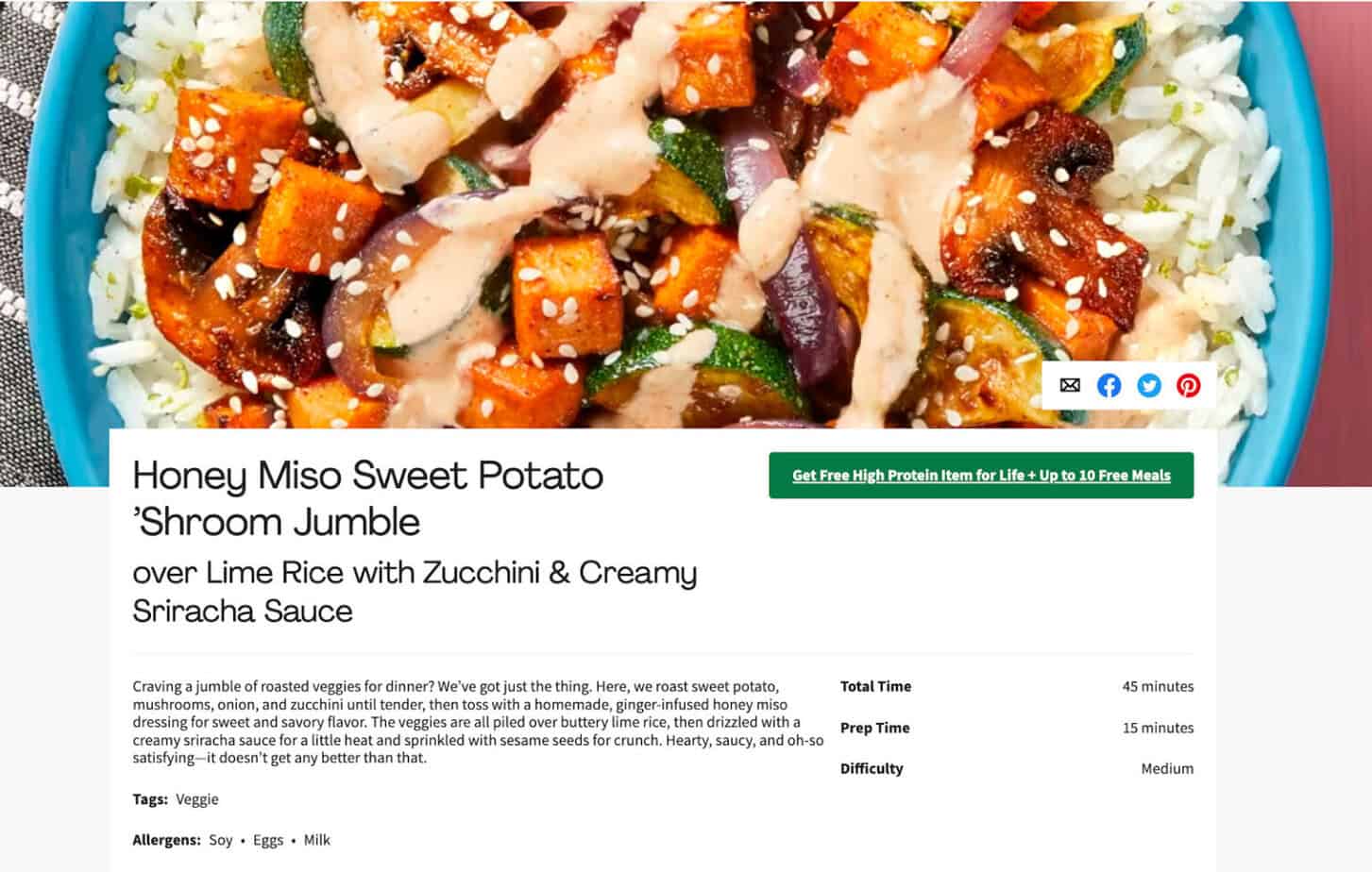Click the Medium difficulty value
The image size is (1372, 872).
click(x=1169, y=768)
